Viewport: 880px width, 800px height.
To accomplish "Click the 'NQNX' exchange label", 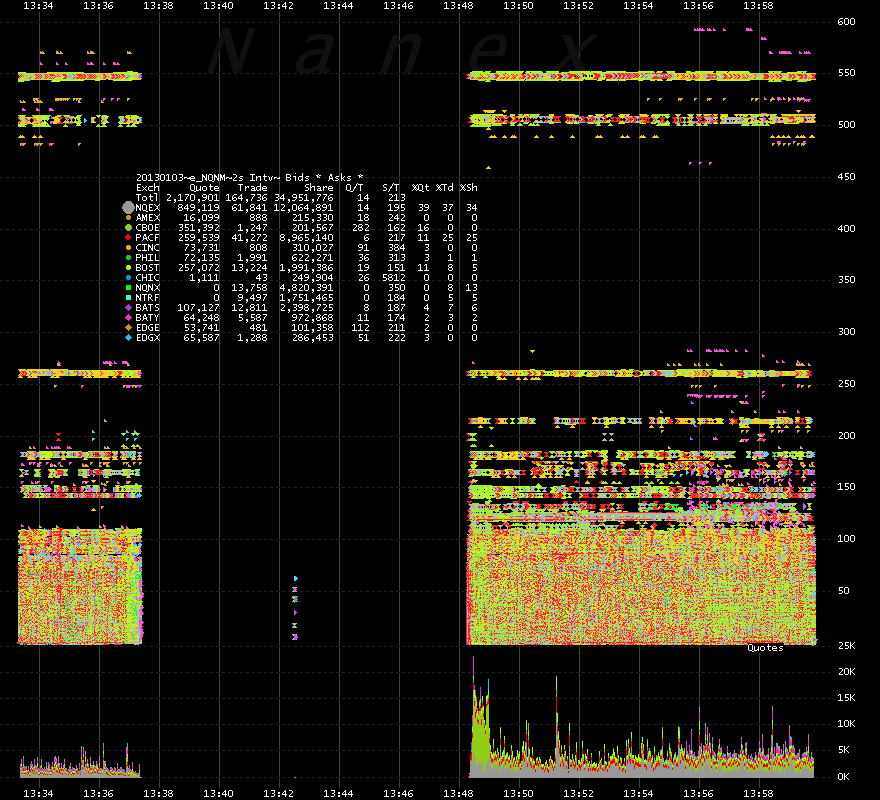I will coord(147,287).
